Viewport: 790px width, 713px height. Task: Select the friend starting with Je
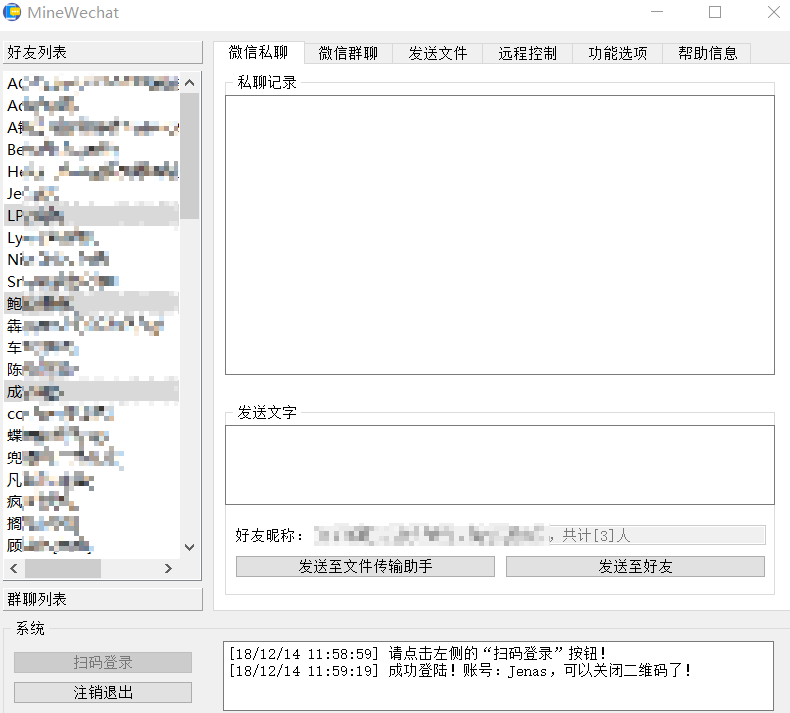(92, 193)
